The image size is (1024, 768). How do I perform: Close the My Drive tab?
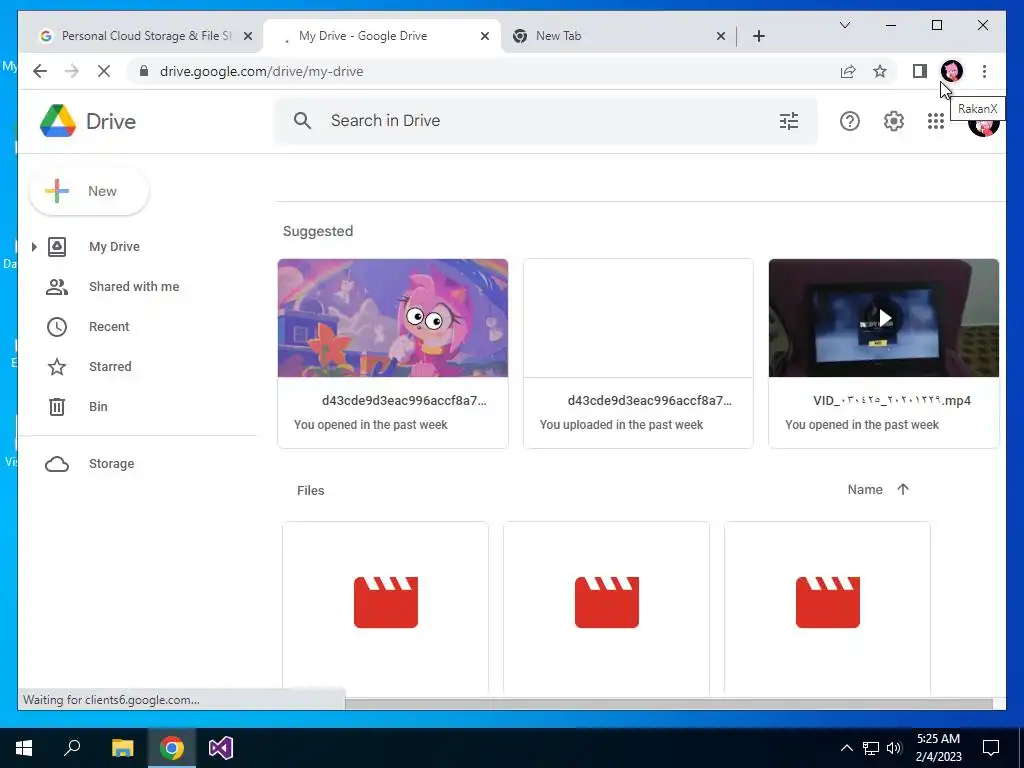[x=485, y=36]
